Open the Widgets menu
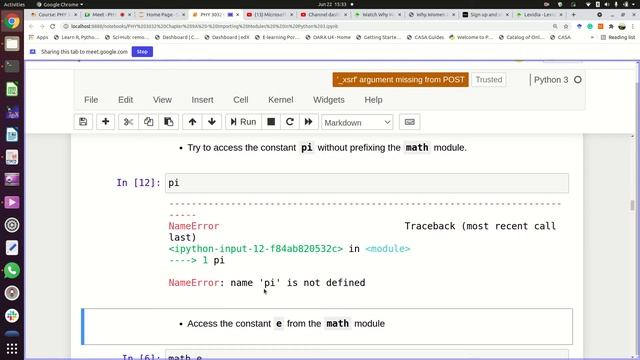Screen dimensions: 640x360 coord(329,100)
